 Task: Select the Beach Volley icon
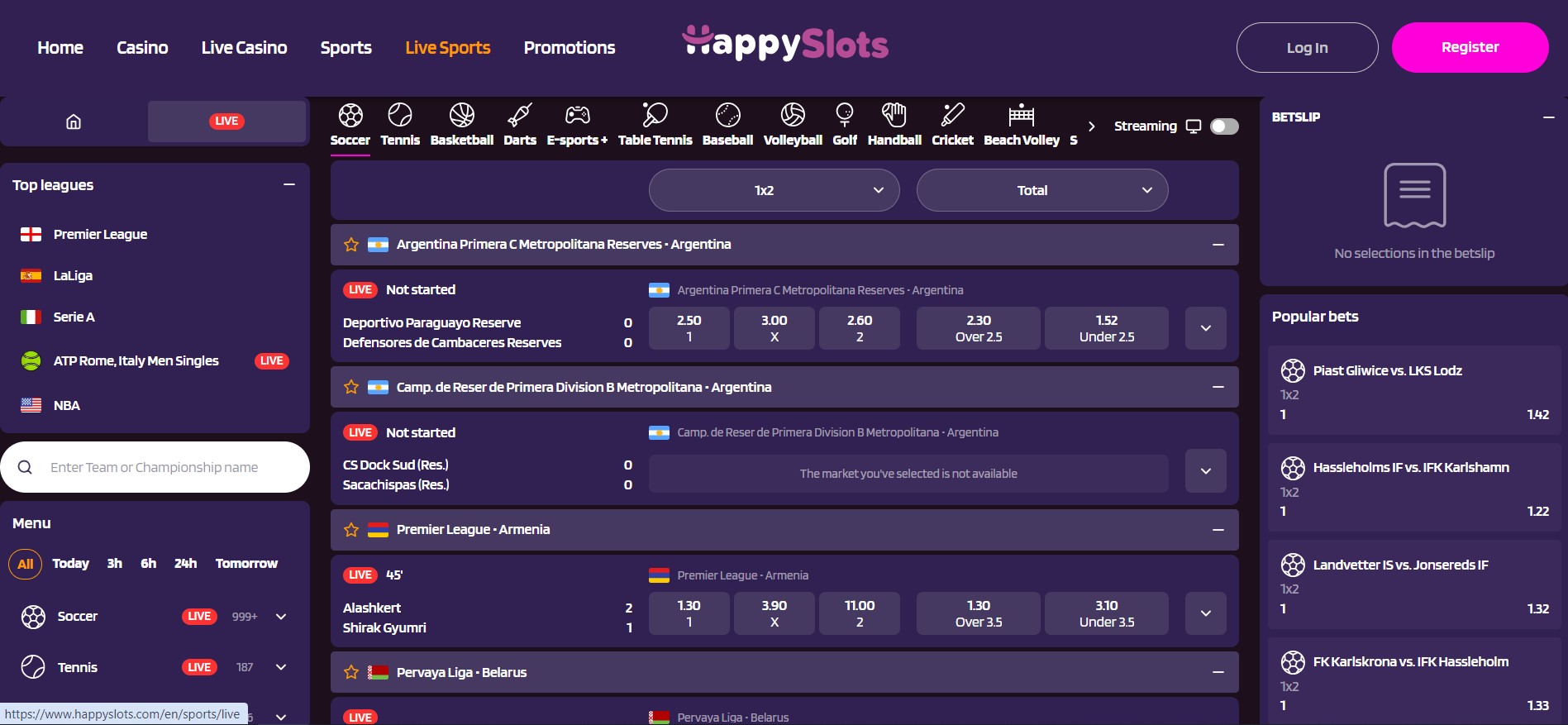click(x=1022, y=114)
